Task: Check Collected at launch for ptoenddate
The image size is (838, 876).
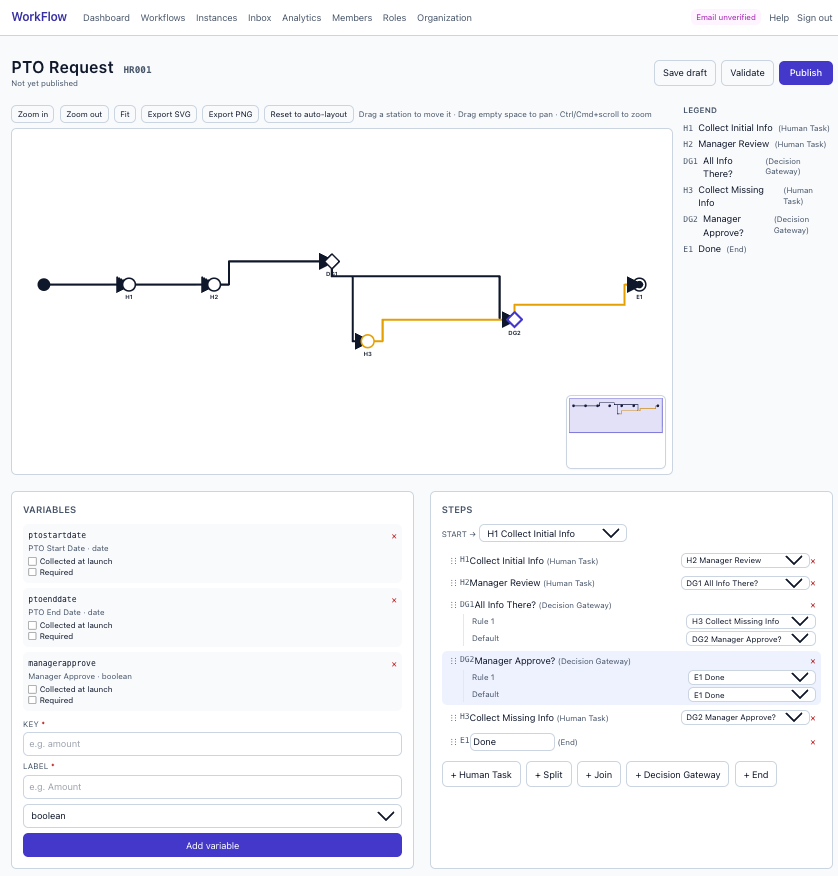Action: click(32, 626)
